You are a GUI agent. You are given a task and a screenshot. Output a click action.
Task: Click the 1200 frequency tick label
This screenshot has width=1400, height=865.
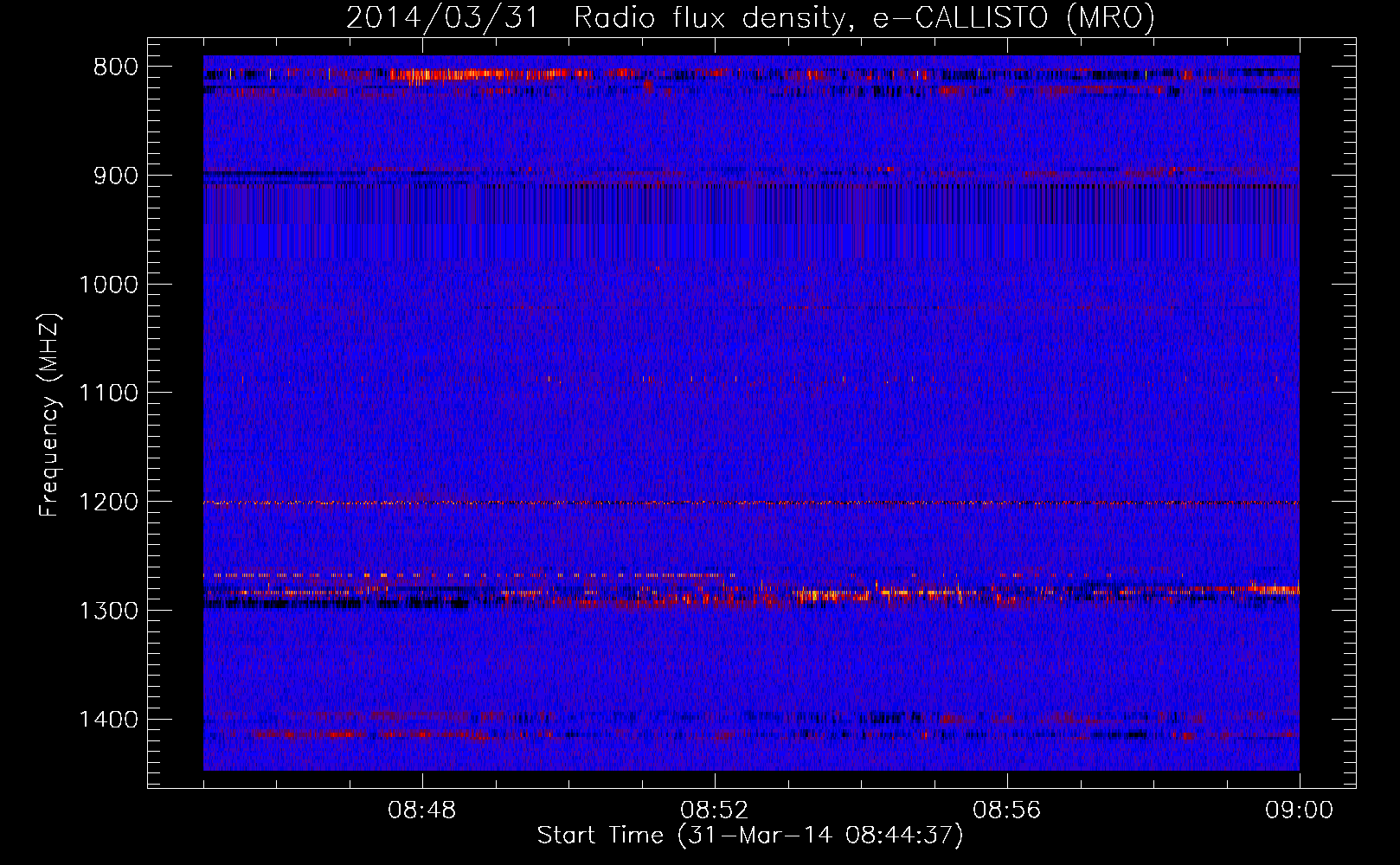point(109,503)
